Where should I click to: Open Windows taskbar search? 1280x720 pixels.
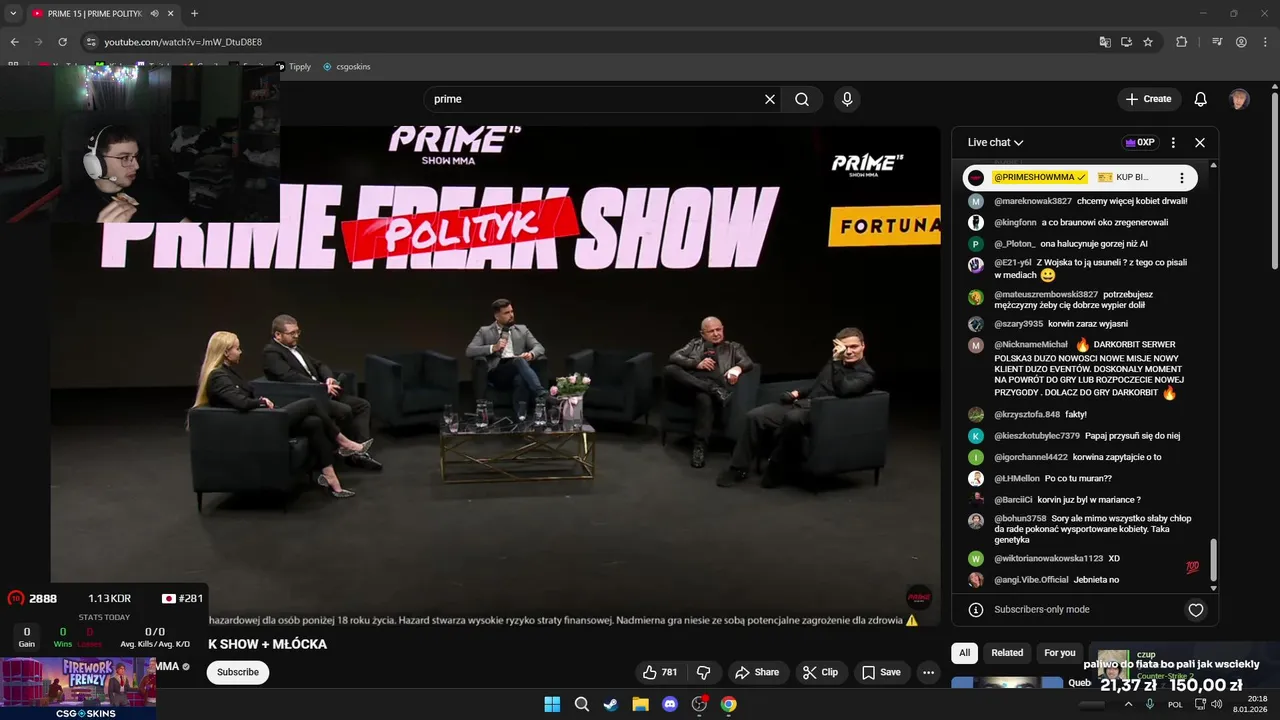[582, 704]
